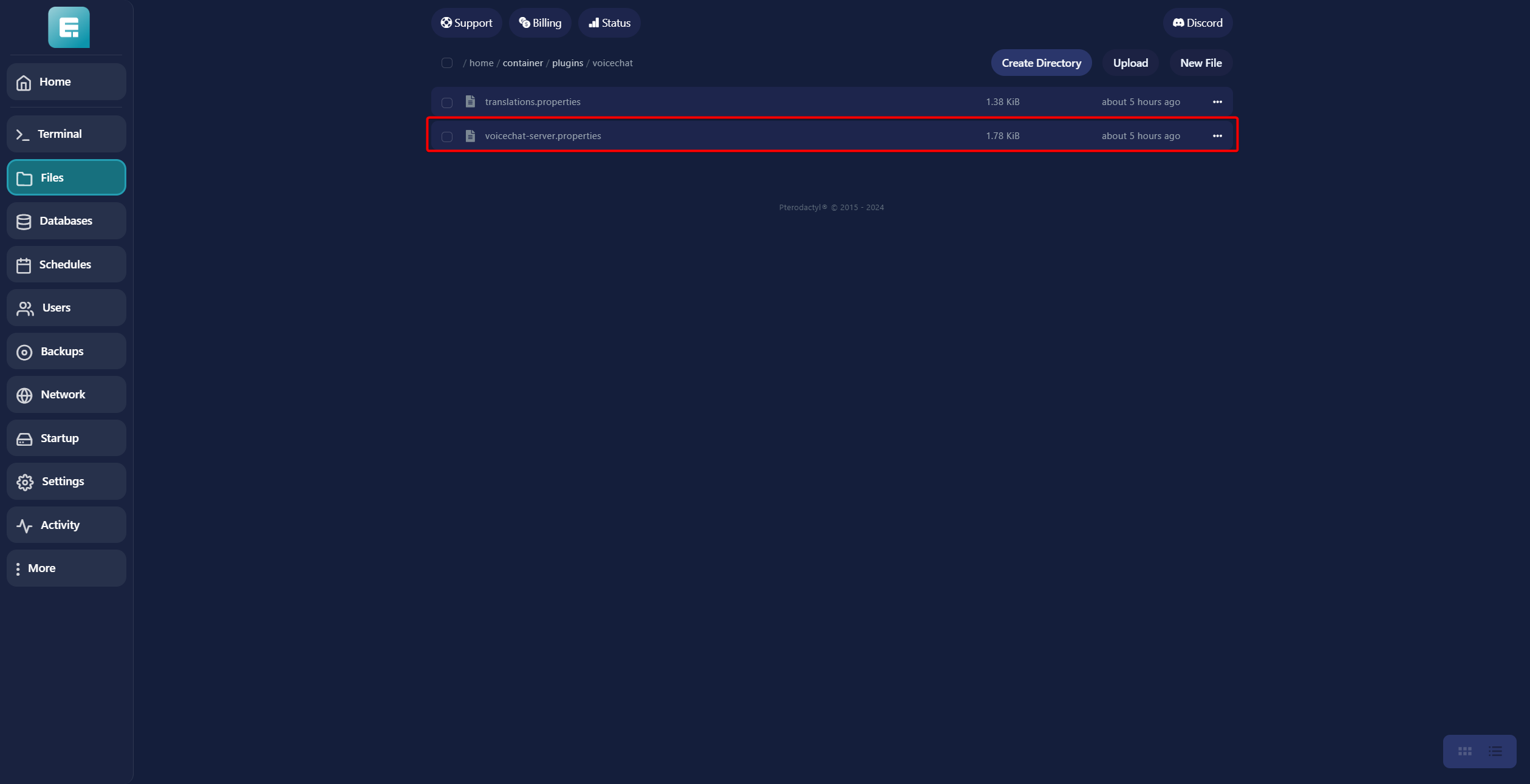Click the voicechat-server.properties file icon
This screenshot has width=1530, height=784.
tap(470, 135)
